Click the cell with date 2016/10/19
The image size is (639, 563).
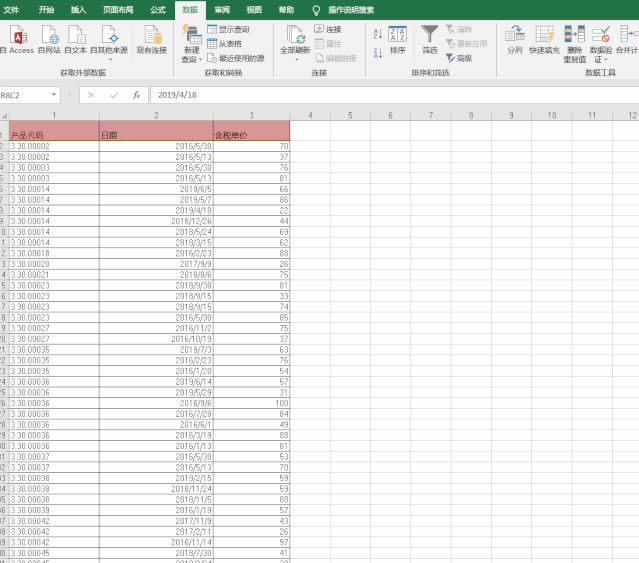156,339
